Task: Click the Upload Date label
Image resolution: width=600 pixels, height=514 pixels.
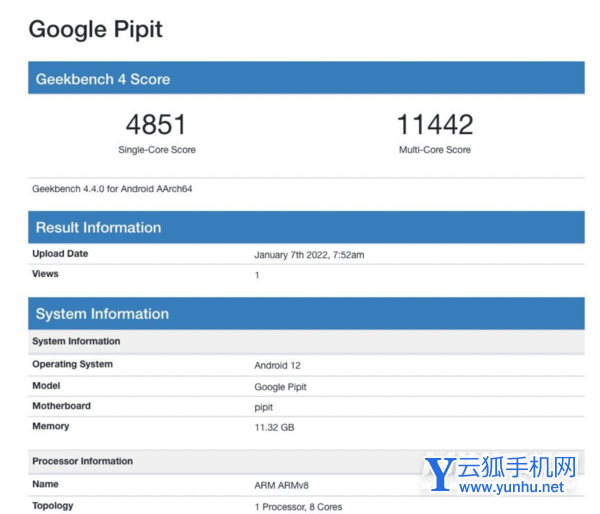Action: [x=60, y=253]
